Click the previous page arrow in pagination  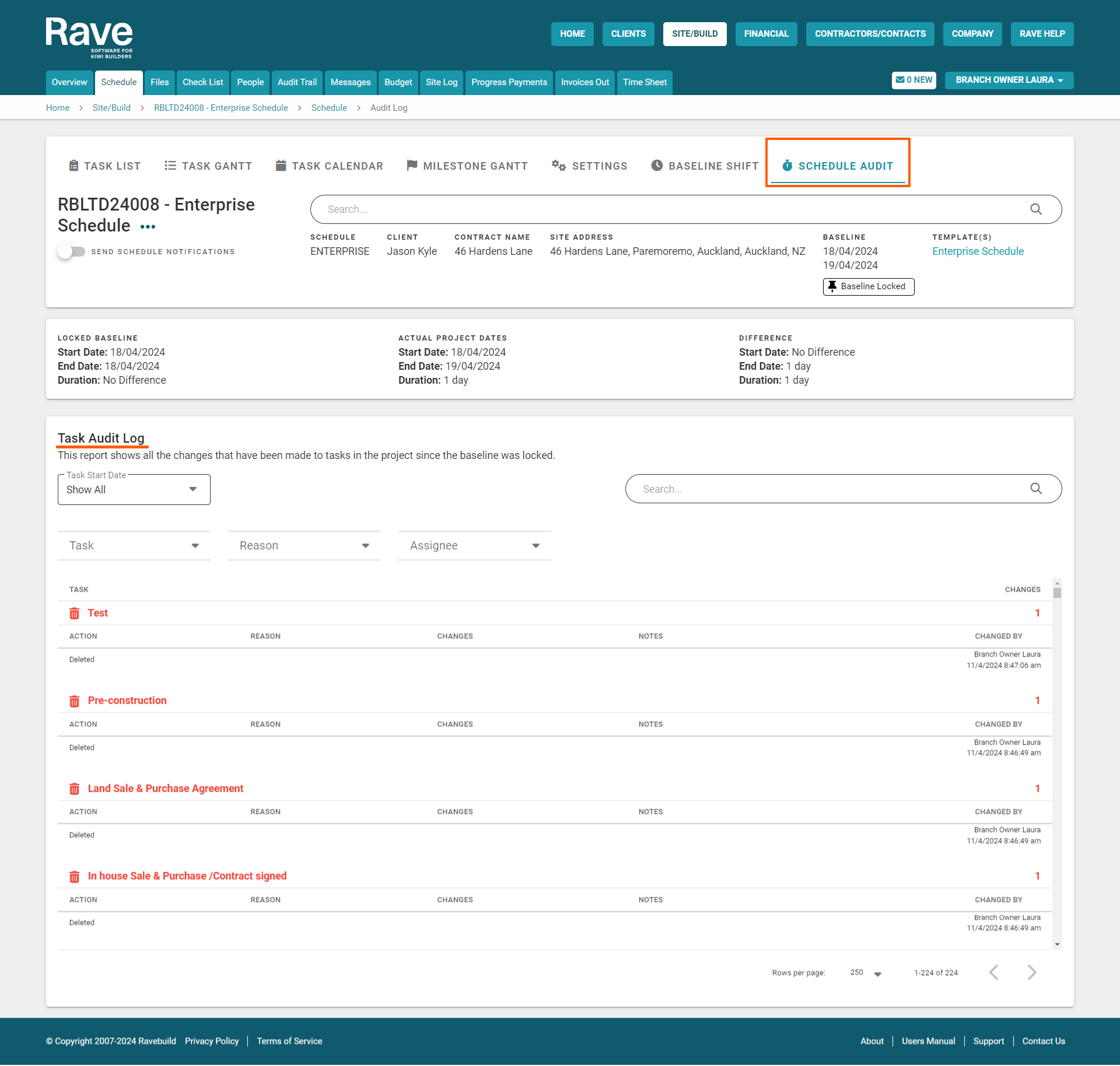tap(994, 972)
